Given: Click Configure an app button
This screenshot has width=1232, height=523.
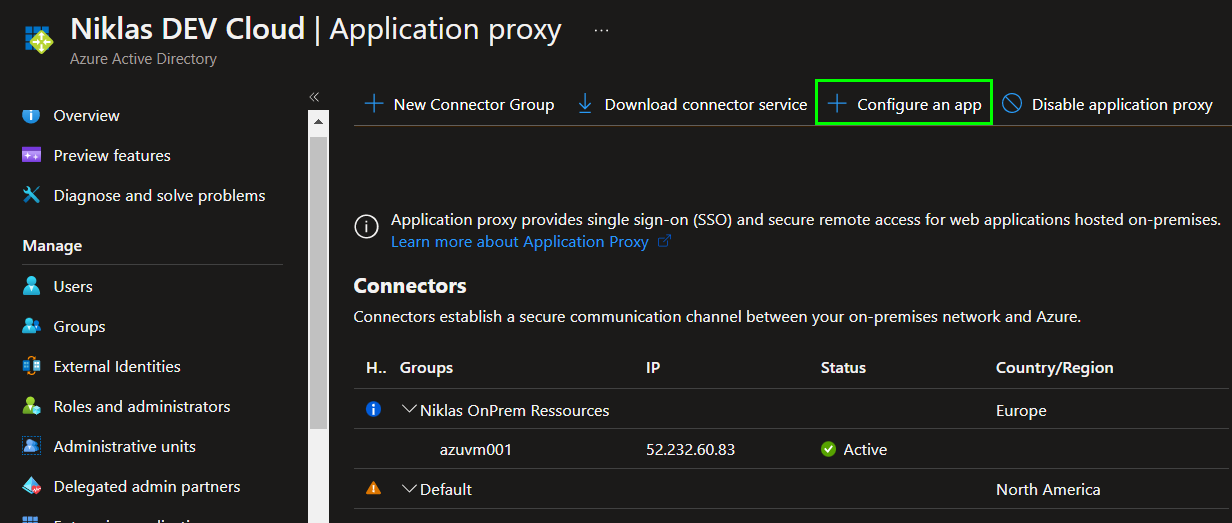Looking at the screenshot, I should pyautogui.click(x=904, y=104).
